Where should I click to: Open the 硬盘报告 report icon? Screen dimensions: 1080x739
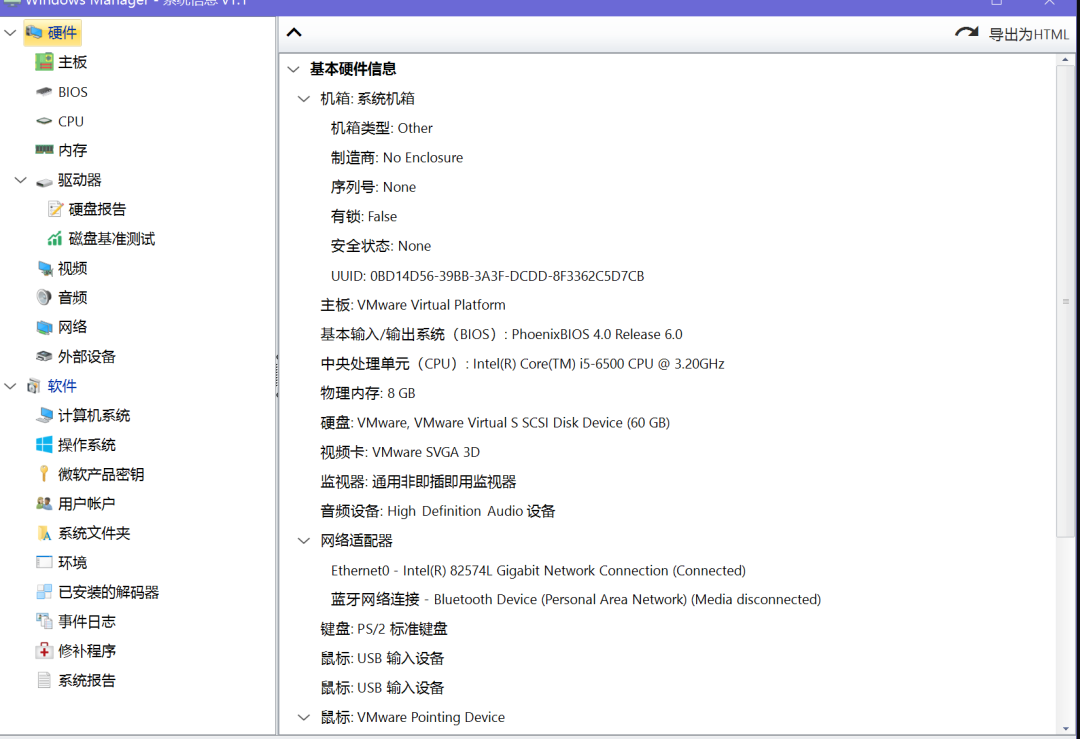pyautogui.click(x=55, y=209)
